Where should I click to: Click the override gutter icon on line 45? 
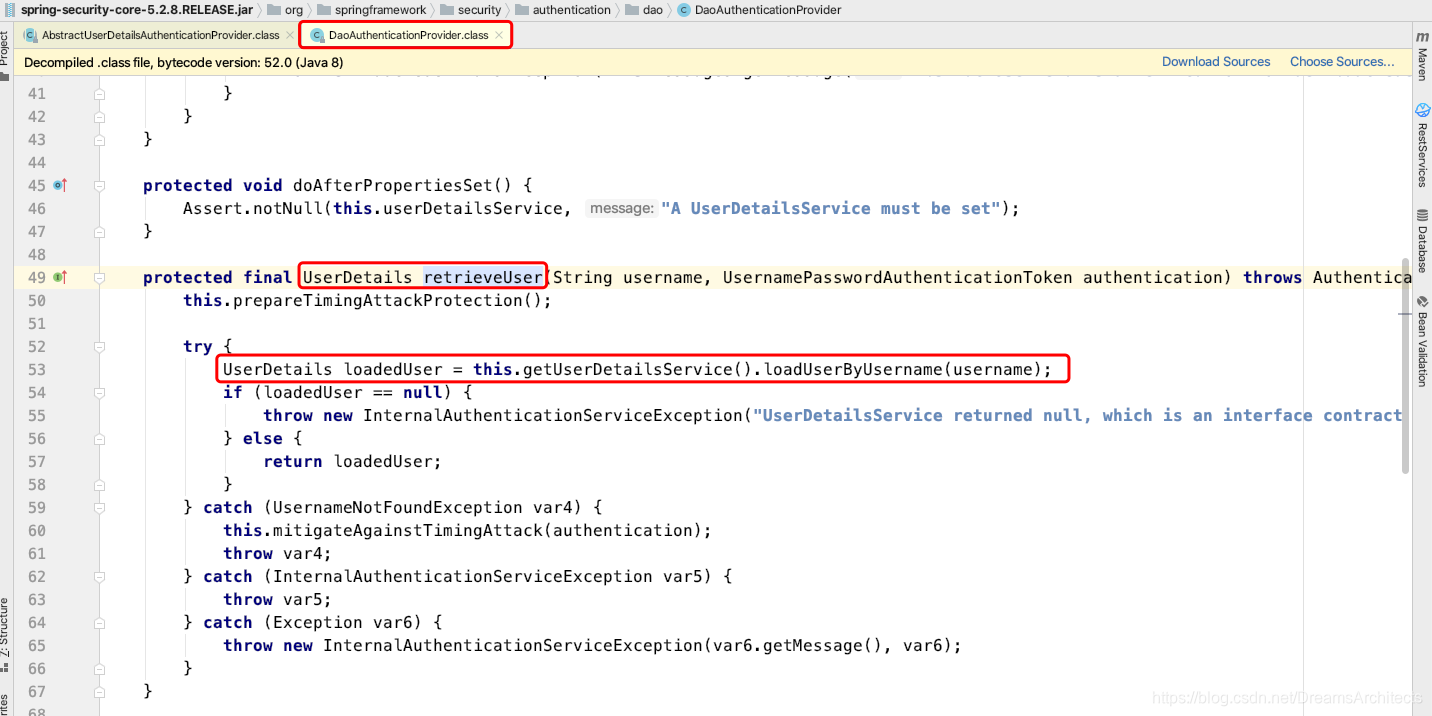60,185
